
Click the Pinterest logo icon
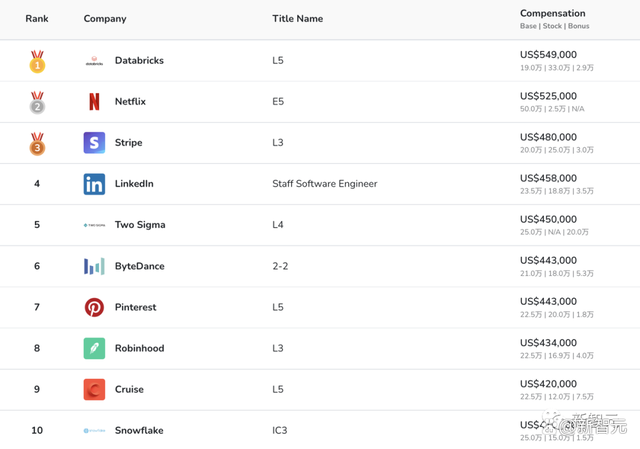point(94,307)
